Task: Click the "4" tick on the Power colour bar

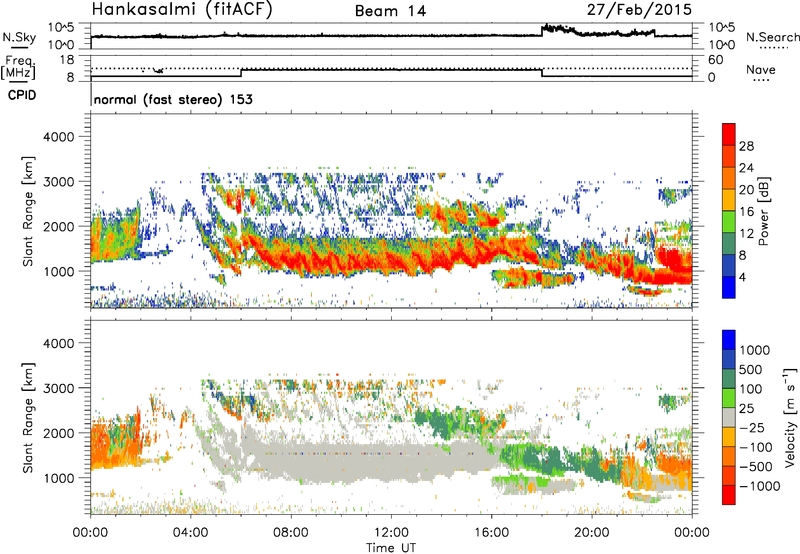Action: (x=742, y=277)
